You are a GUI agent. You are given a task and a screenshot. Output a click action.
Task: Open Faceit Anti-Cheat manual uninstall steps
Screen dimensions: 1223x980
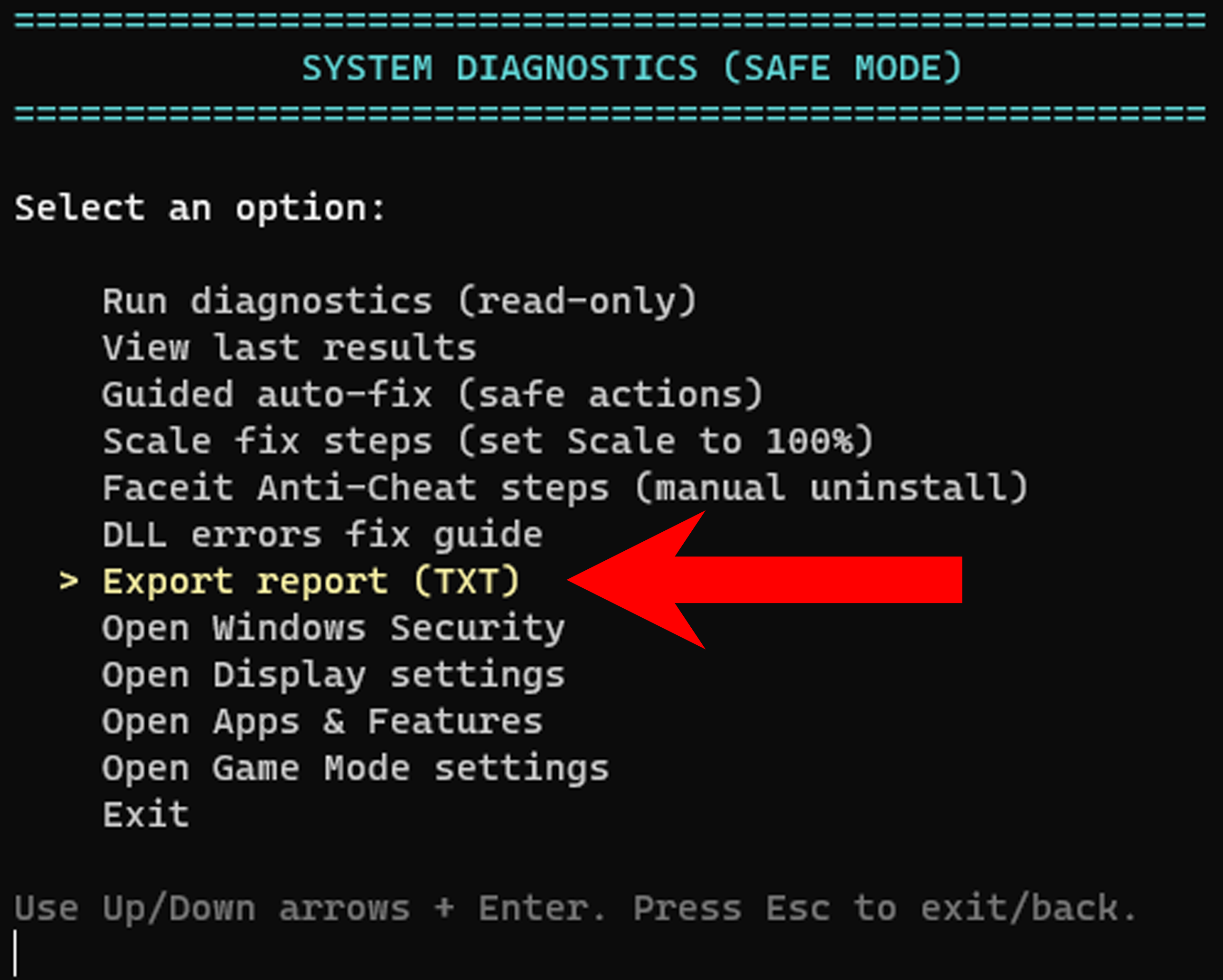(564, 488)
